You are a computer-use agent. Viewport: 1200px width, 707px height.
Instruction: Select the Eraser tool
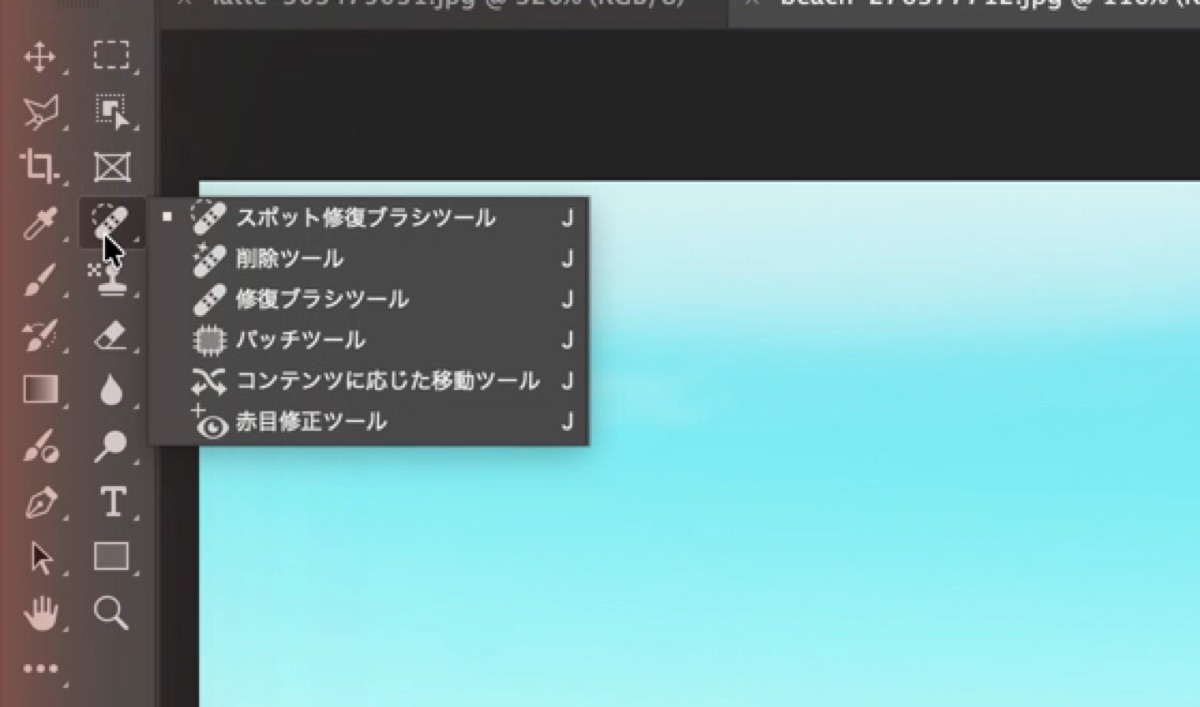tap(110, 336)
